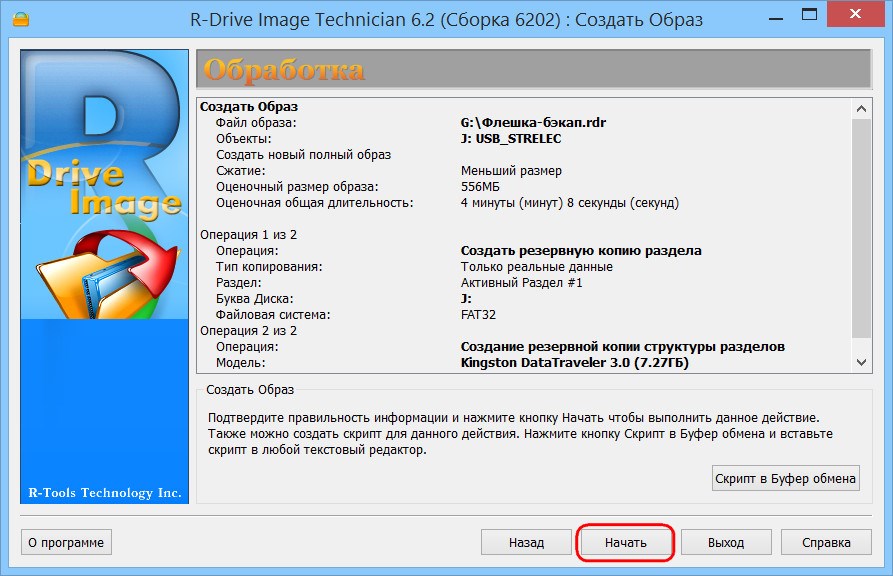
Task: Open the О программе dialog
Action: point(66,542)
